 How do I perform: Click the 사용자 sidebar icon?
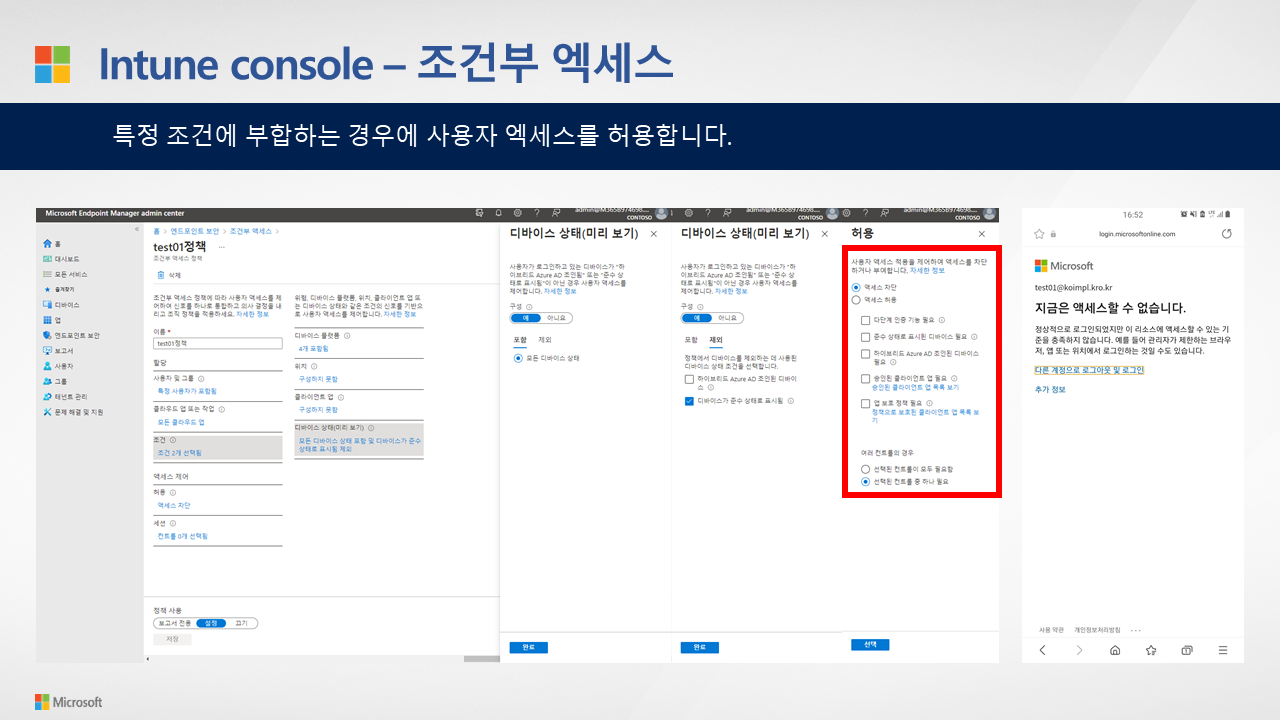coord(46,365)
